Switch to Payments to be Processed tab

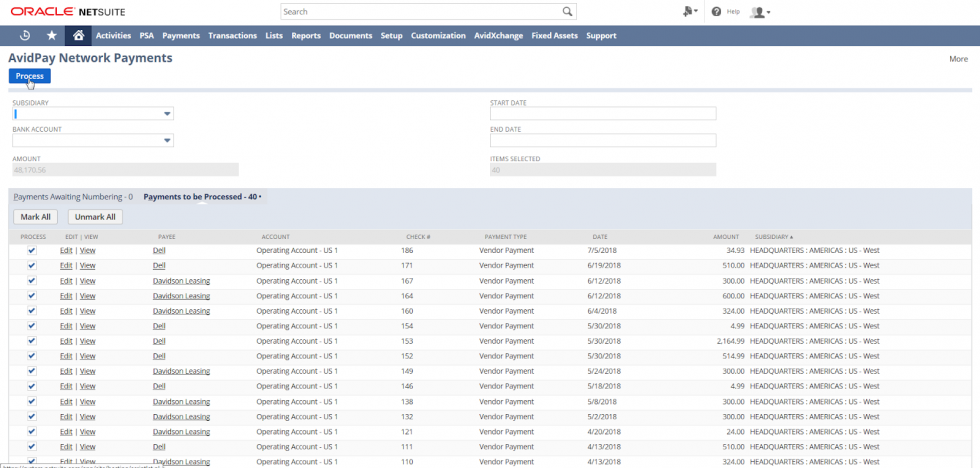[202, 197]
